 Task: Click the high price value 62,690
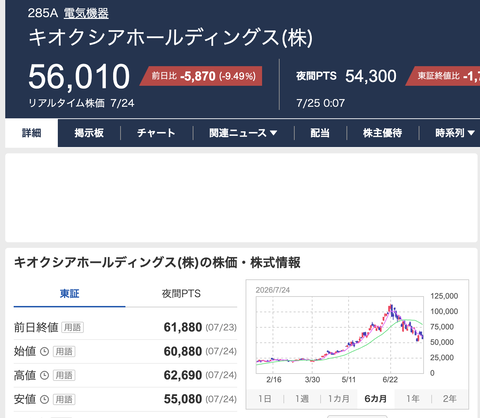pos(183,375)
